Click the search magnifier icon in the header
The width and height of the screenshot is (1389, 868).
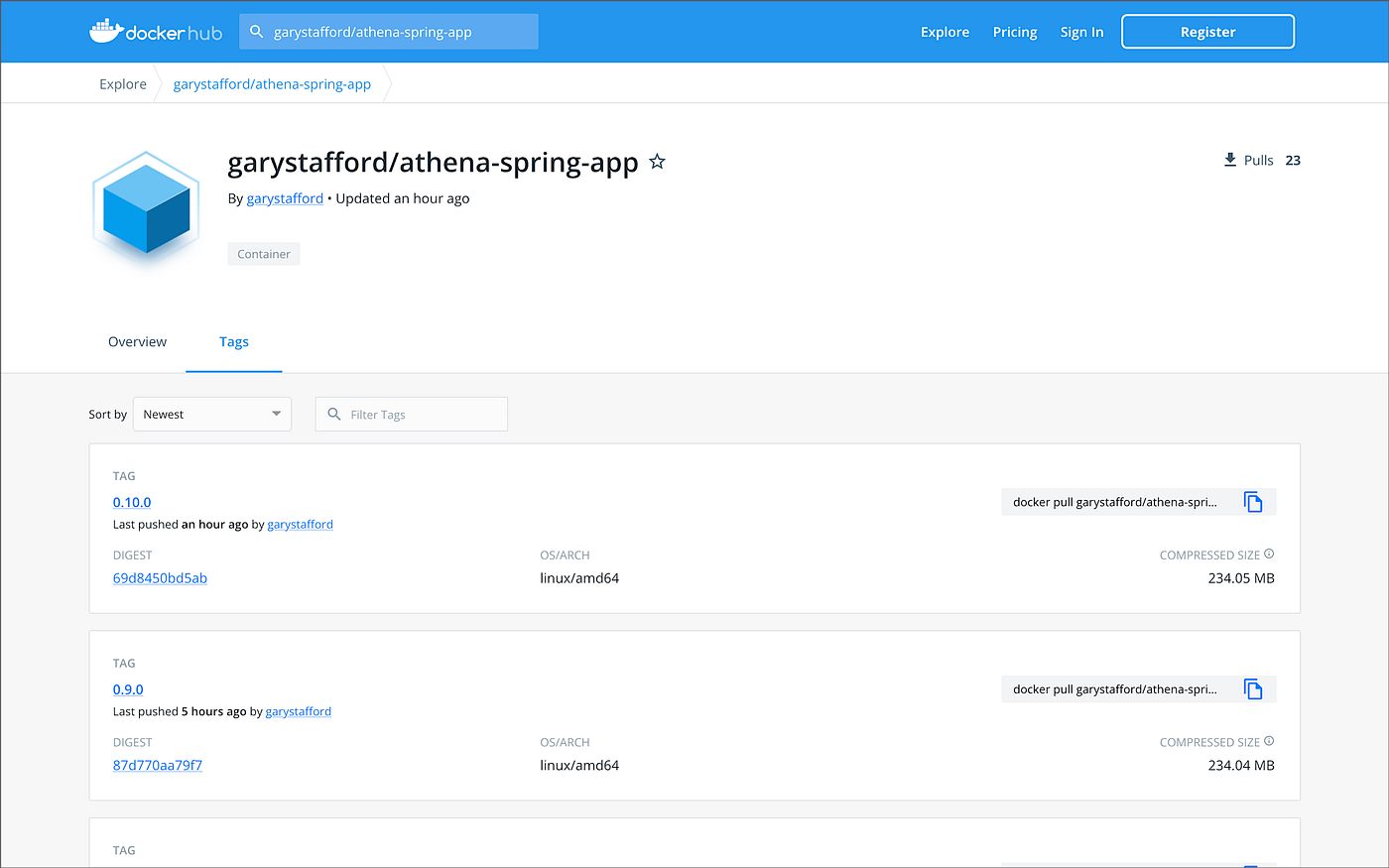click(x=256, y=32)
